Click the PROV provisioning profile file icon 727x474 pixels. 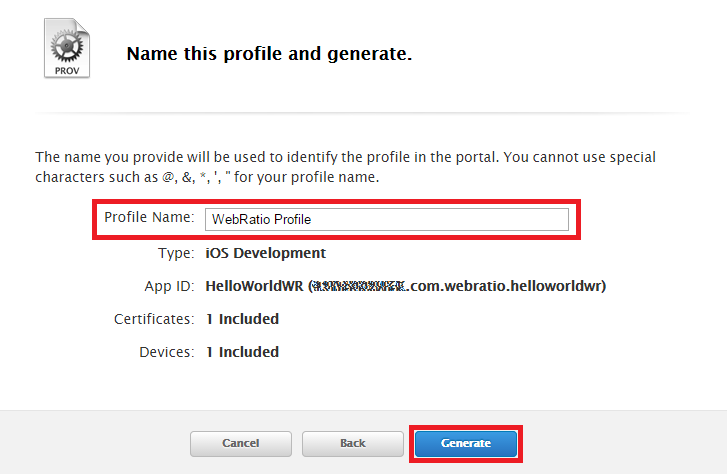pyautogui.click(x=67, y=48)
